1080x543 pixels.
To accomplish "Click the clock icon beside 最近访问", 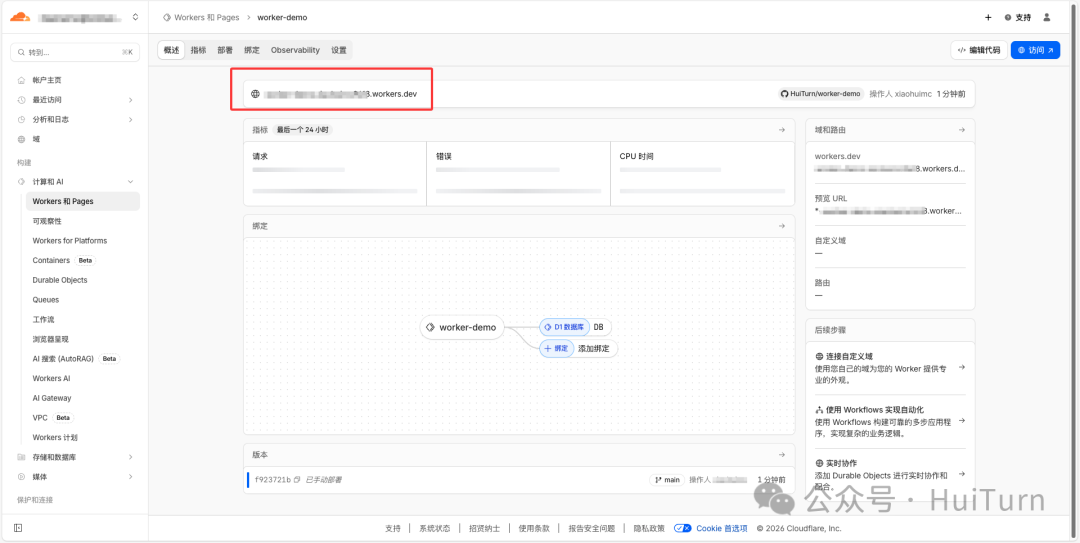I will (x=21, y=100).
